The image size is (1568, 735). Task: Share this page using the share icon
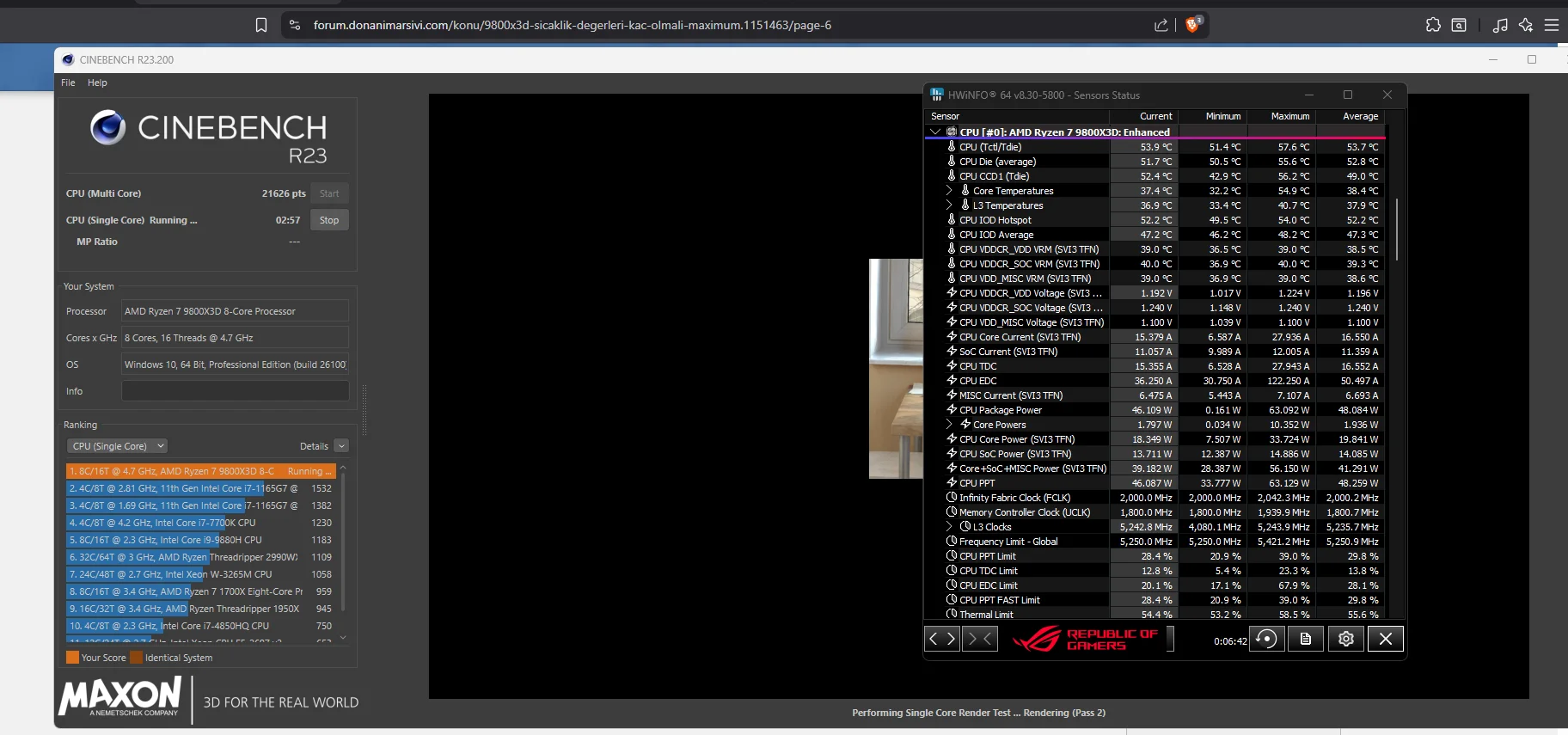[x=1161, y=25]
